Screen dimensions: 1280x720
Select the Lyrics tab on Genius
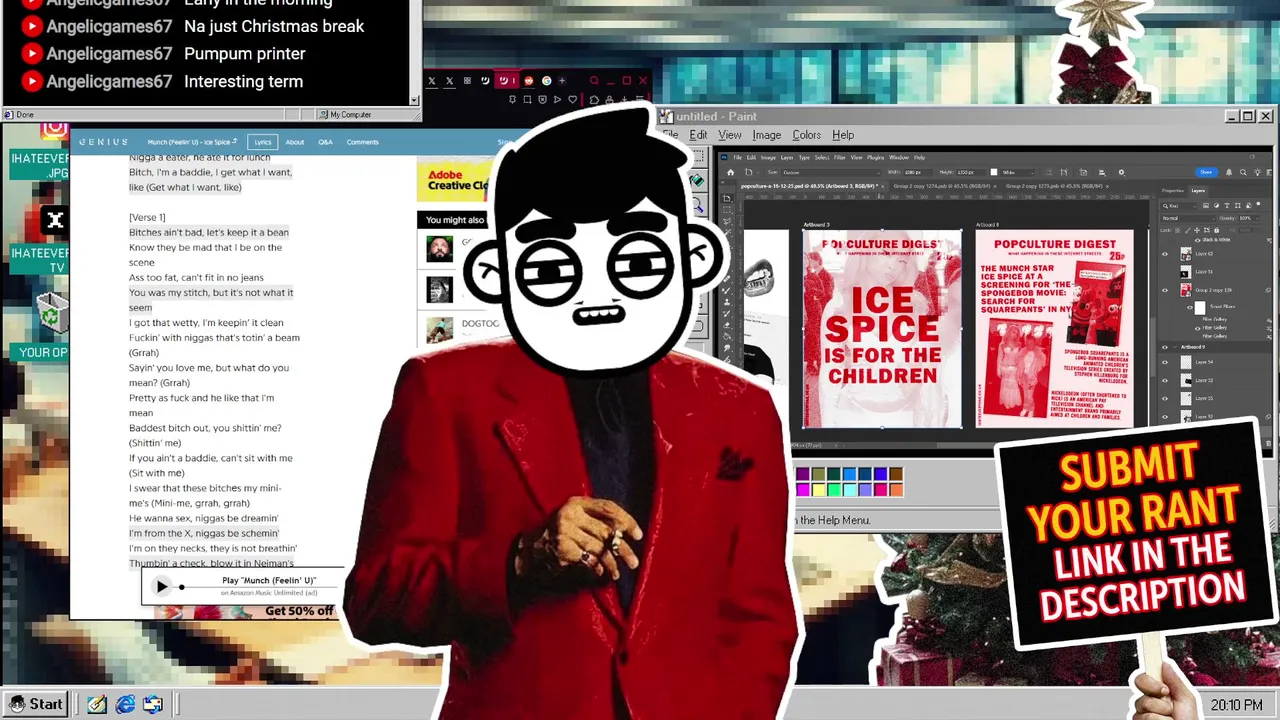point(262,142)
